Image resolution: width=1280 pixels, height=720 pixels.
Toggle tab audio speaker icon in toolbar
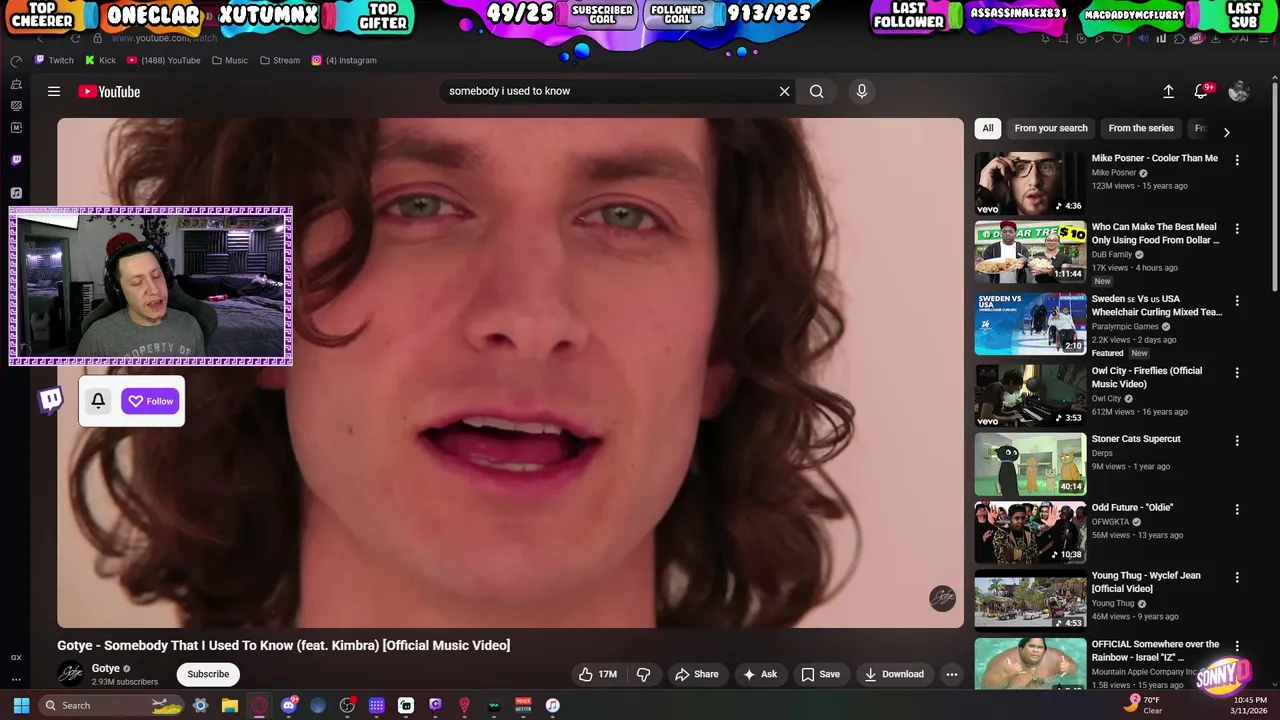[x=1143, y=38]
